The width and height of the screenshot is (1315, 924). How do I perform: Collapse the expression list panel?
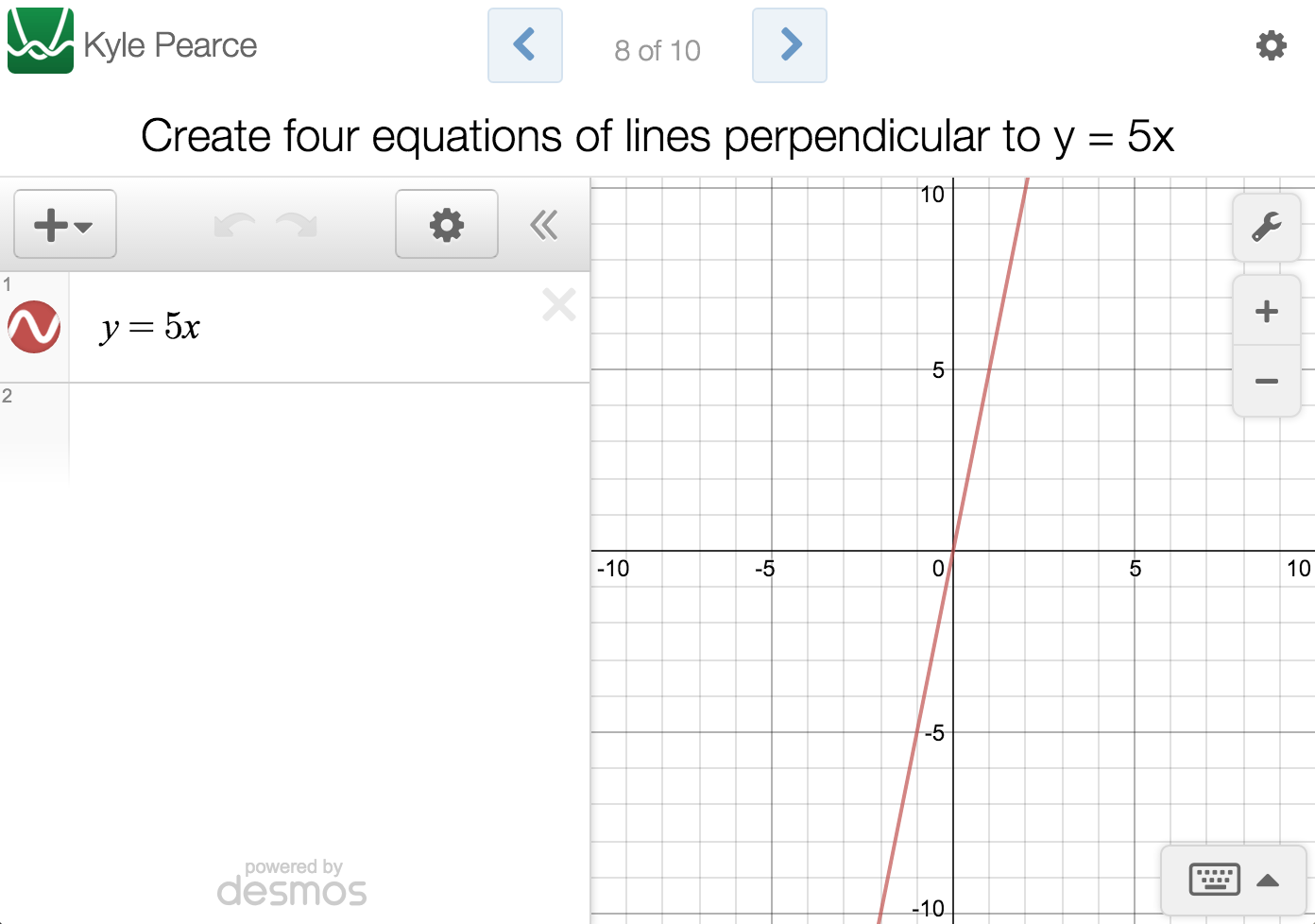point(543,224)
